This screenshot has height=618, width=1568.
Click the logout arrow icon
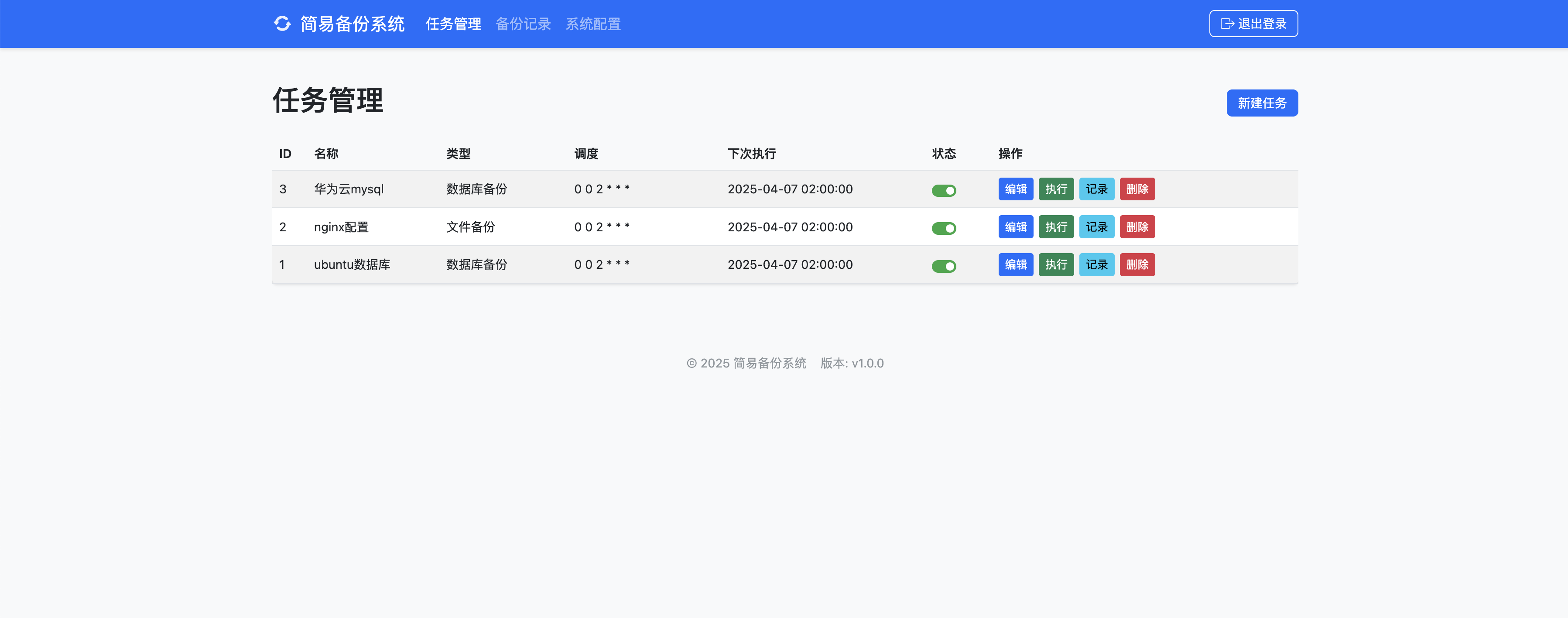(x=1226, y=24)
